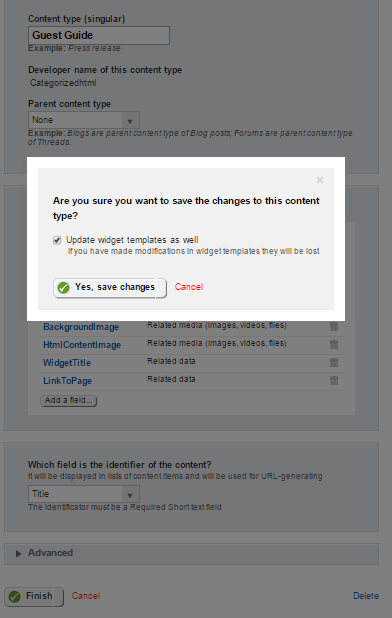Open the identifier field Title dropdown
Image resolution: width=392 pixels, height=618 pixels.
[x=84, y=494]
